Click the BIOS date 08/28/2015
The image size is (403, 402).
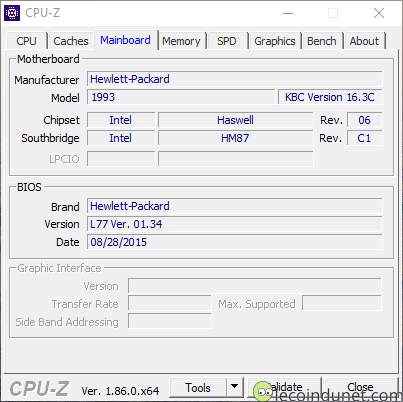click(x=235, y=242)
